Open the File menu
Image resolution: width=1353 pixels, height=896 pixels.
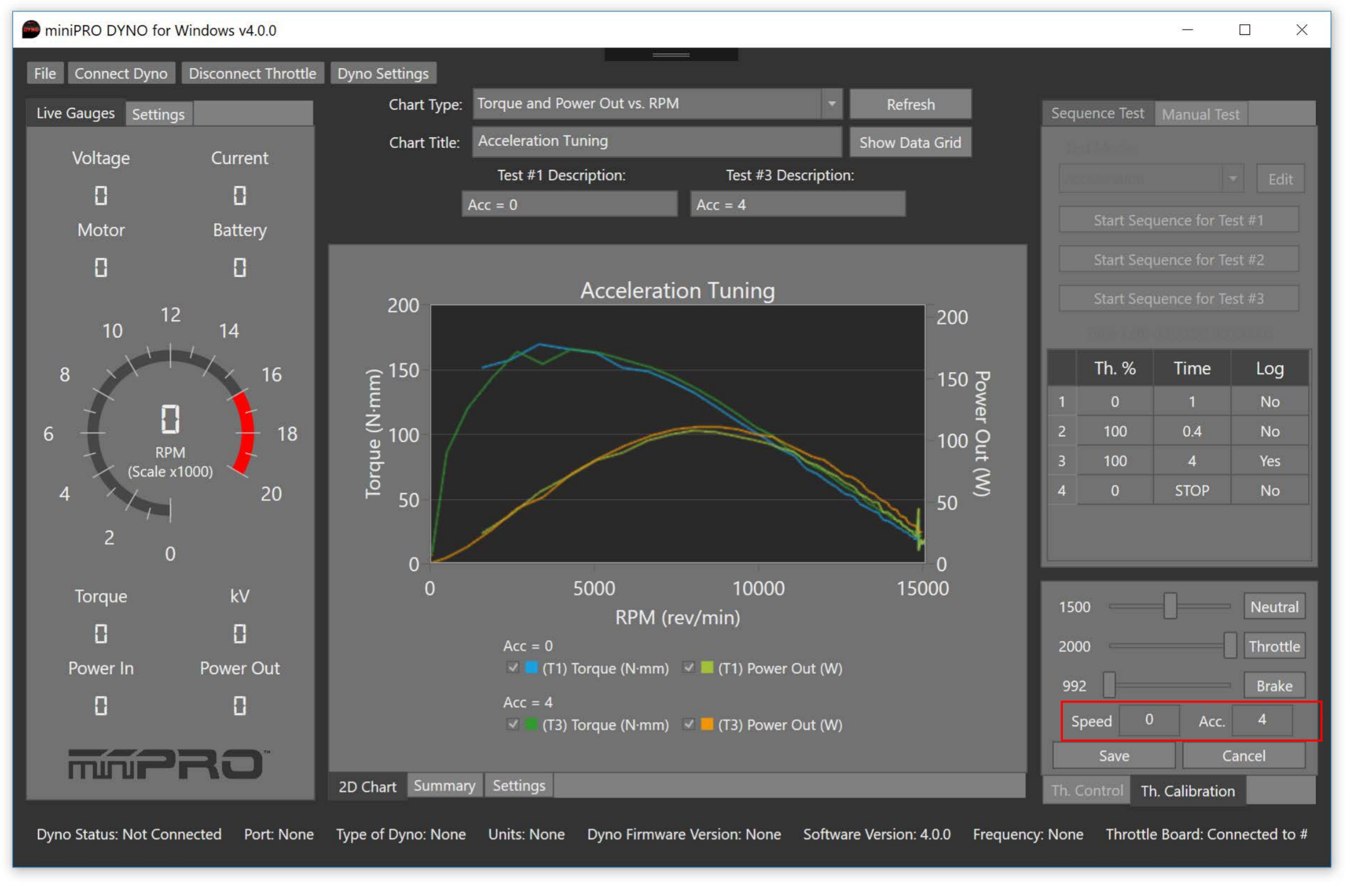click(x=45, y=73)
